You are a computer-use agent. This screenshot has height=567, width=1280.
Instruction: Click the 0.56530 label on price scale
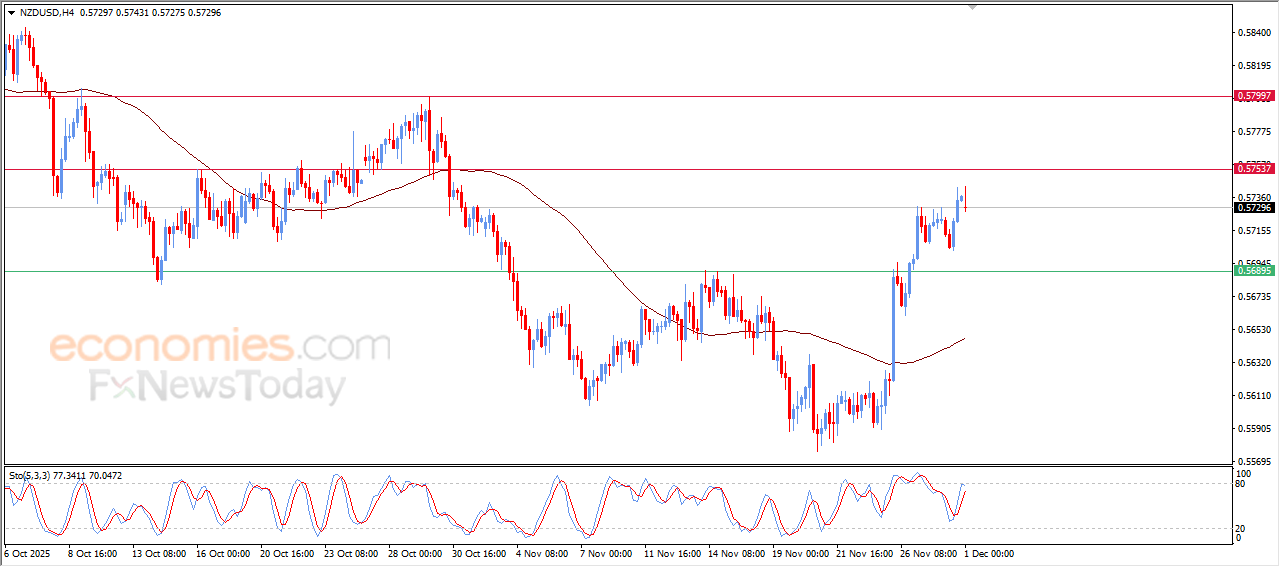click(1254, 330)
